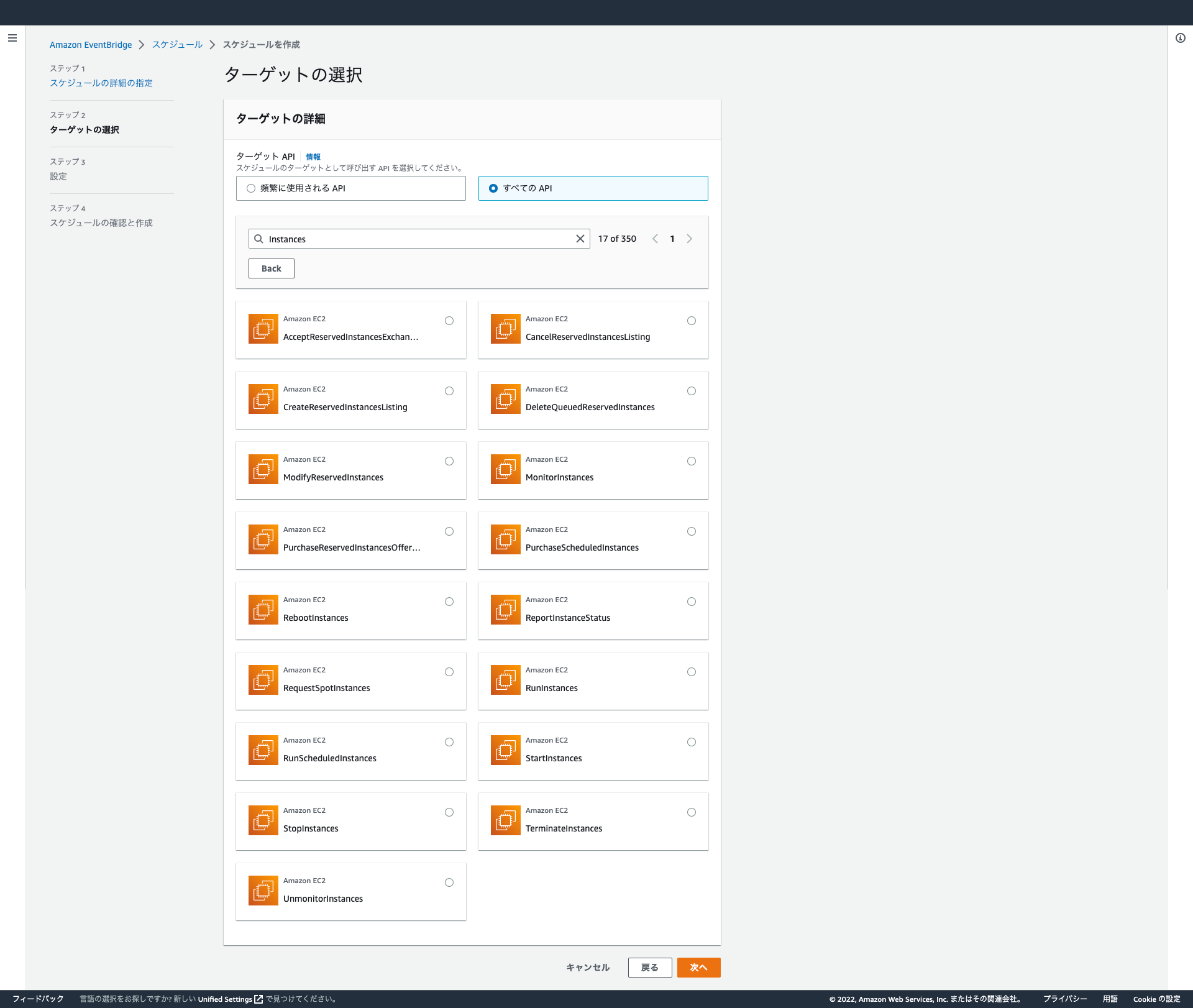Select the RequestSpotInstances radio button
Image resolution: width=1193 pixels, height=1008 pixels.
[x=449, y=672]
